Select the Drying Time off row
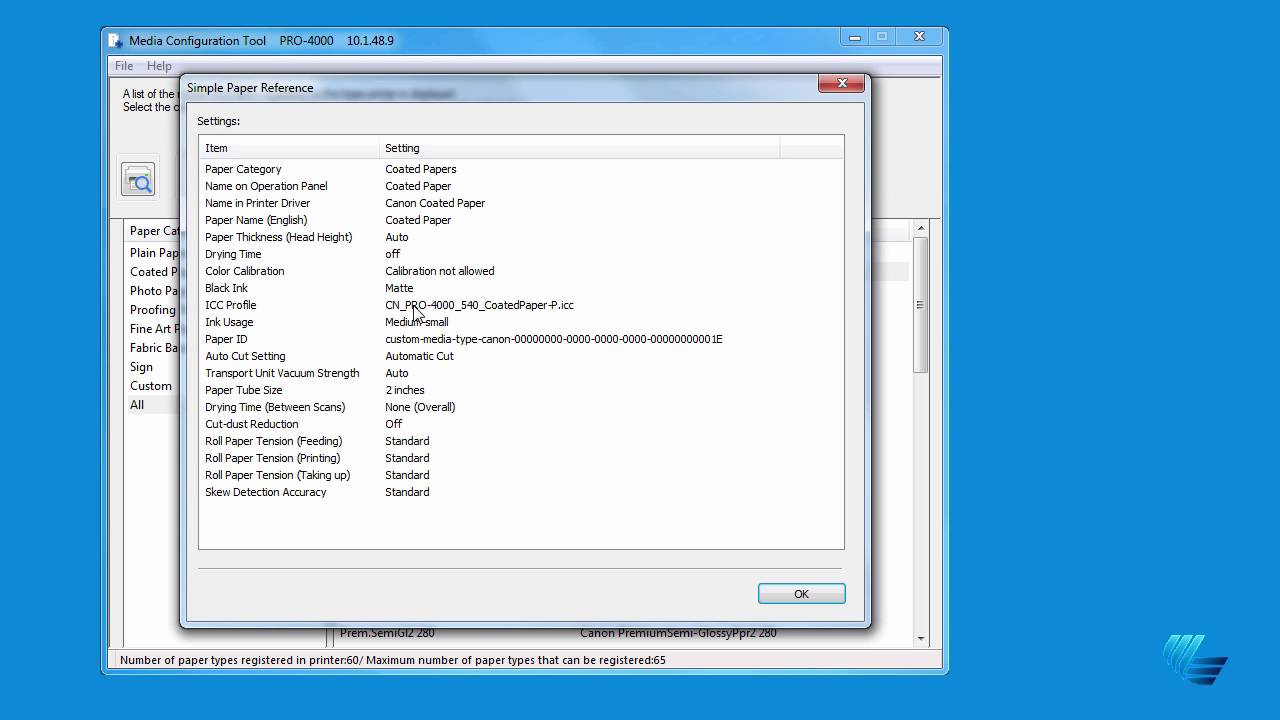 point(520,254)
